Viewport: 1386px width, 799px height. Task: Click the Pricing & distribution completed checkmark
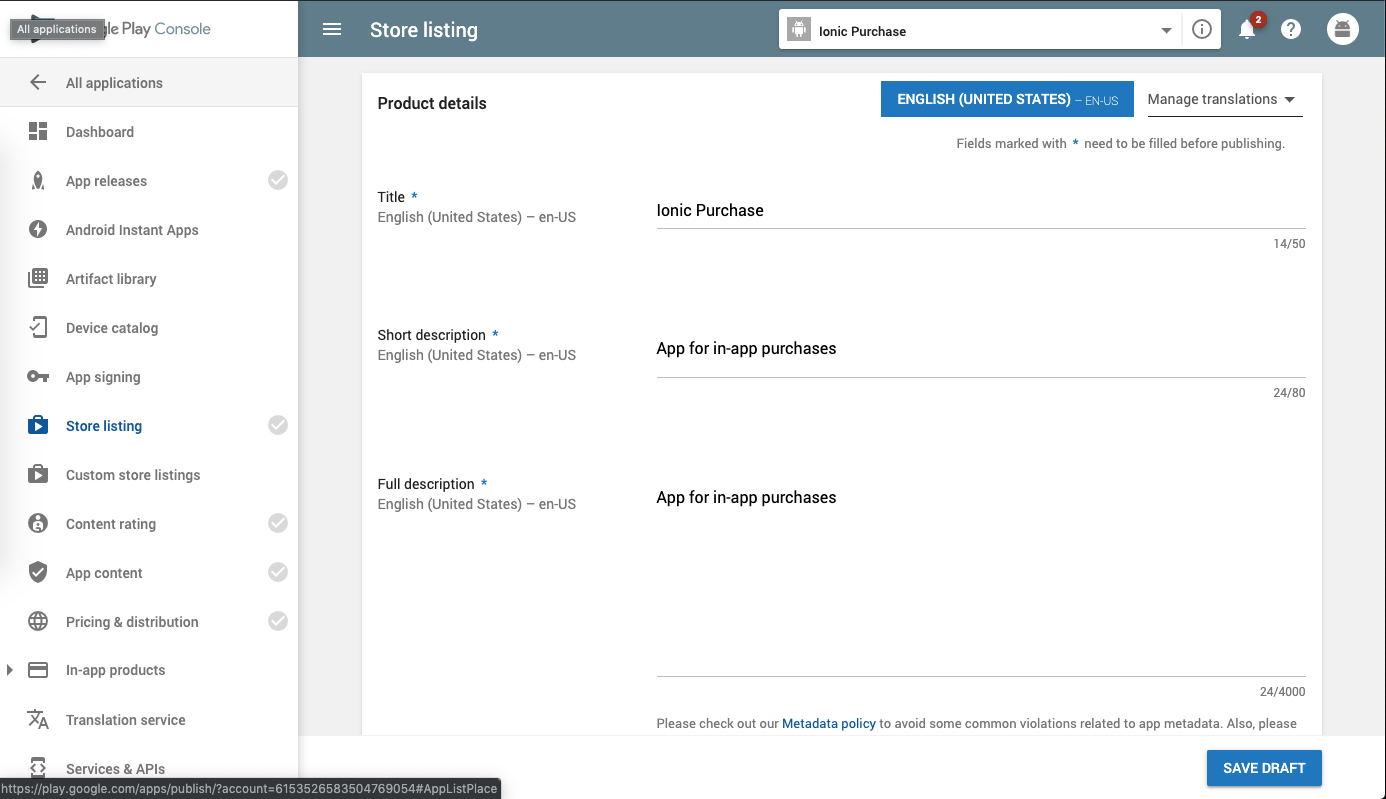click(278, 621)
